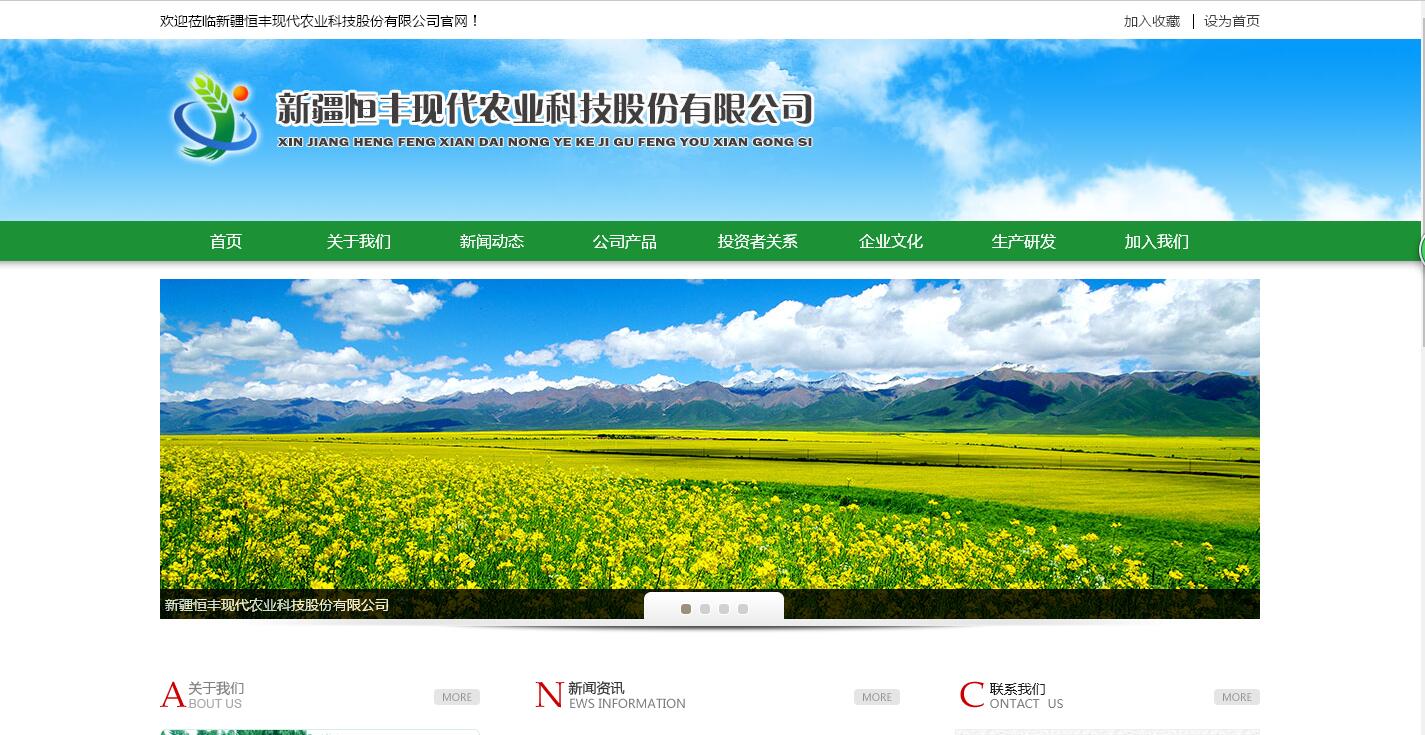
Task: Click the red letter N icon for 新闻资讯
Action: tap(549, 695)
